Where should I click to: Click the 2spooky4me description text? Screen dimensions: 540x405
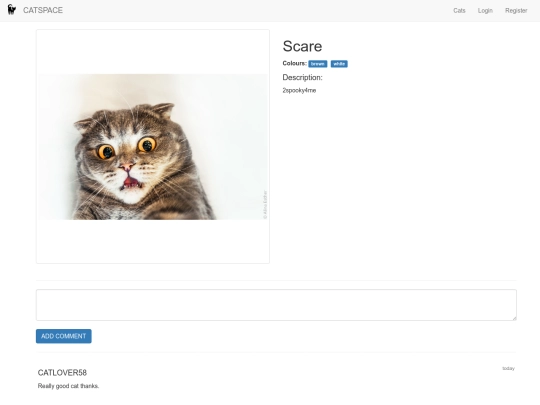pos(299,90)
